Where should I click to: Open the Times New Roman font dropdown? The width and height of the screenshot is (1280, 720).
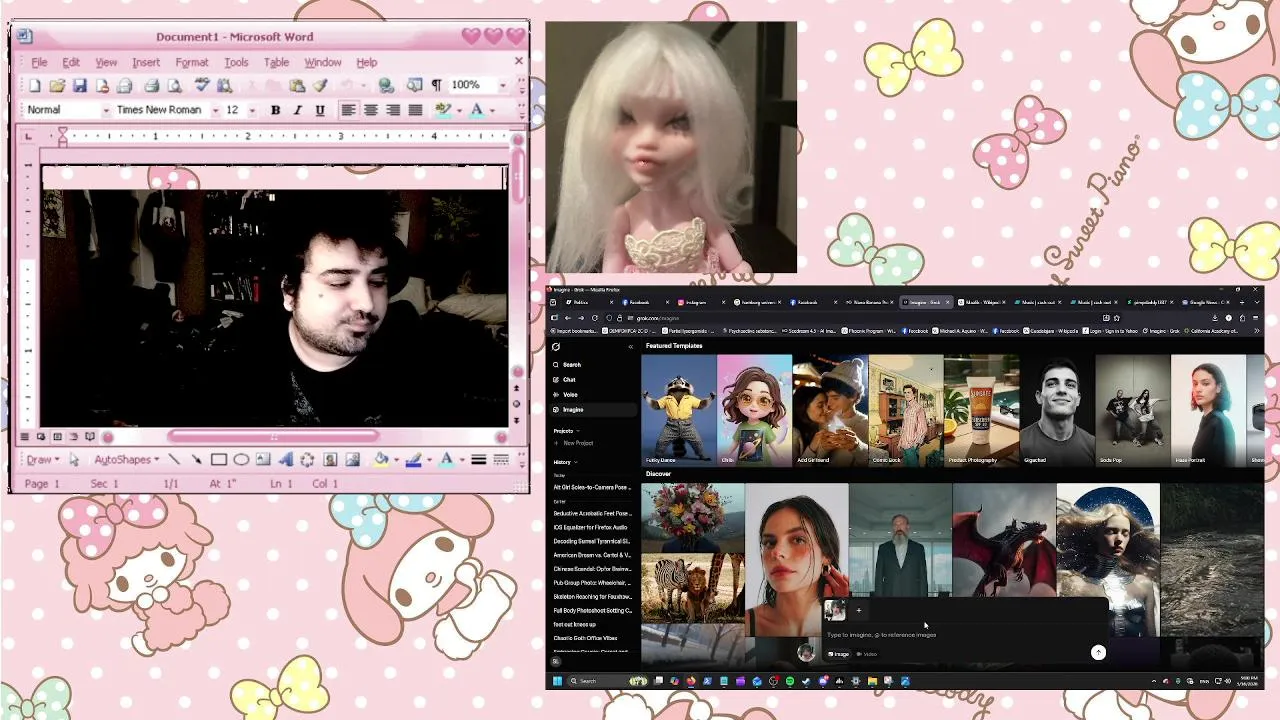click(x=215, y=110)
